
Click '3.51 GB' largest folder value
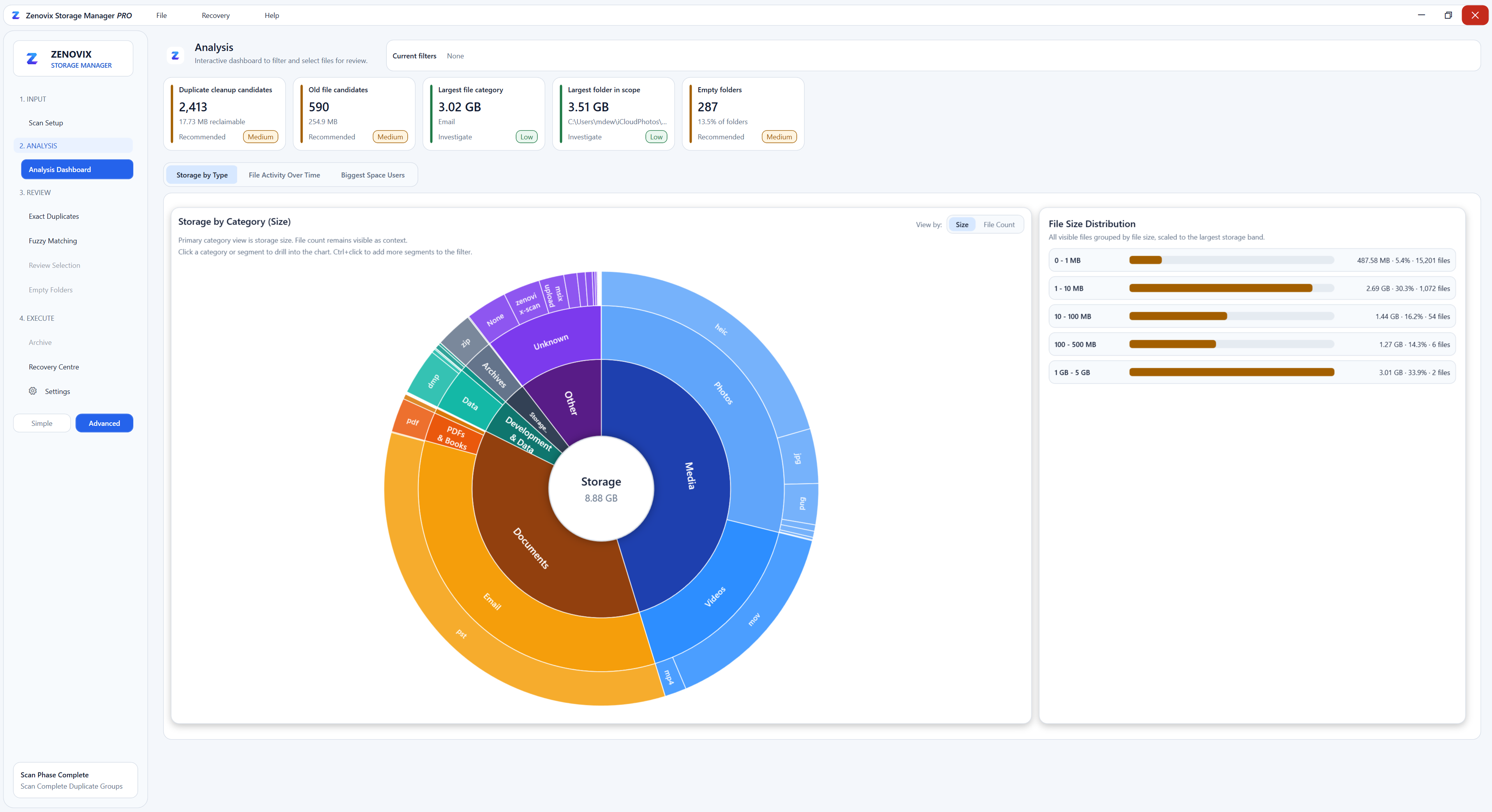(588, 107)
